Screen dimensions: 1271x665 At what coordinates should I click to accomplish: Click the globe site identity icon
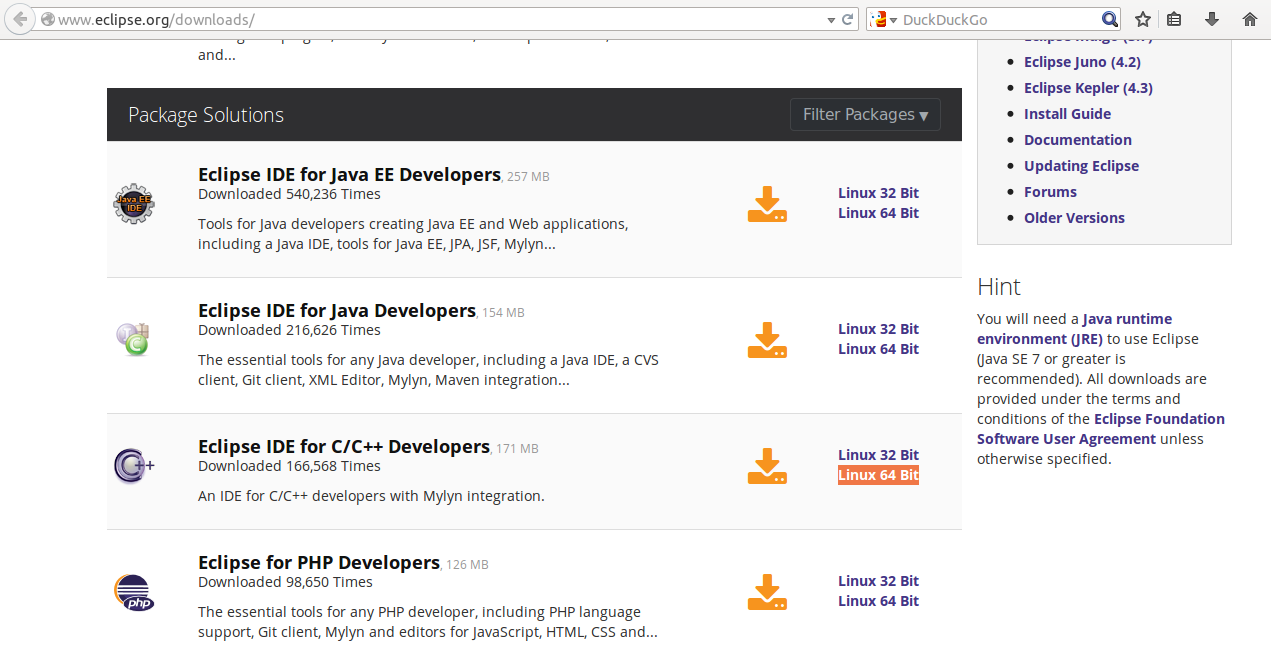click(47, 19)
